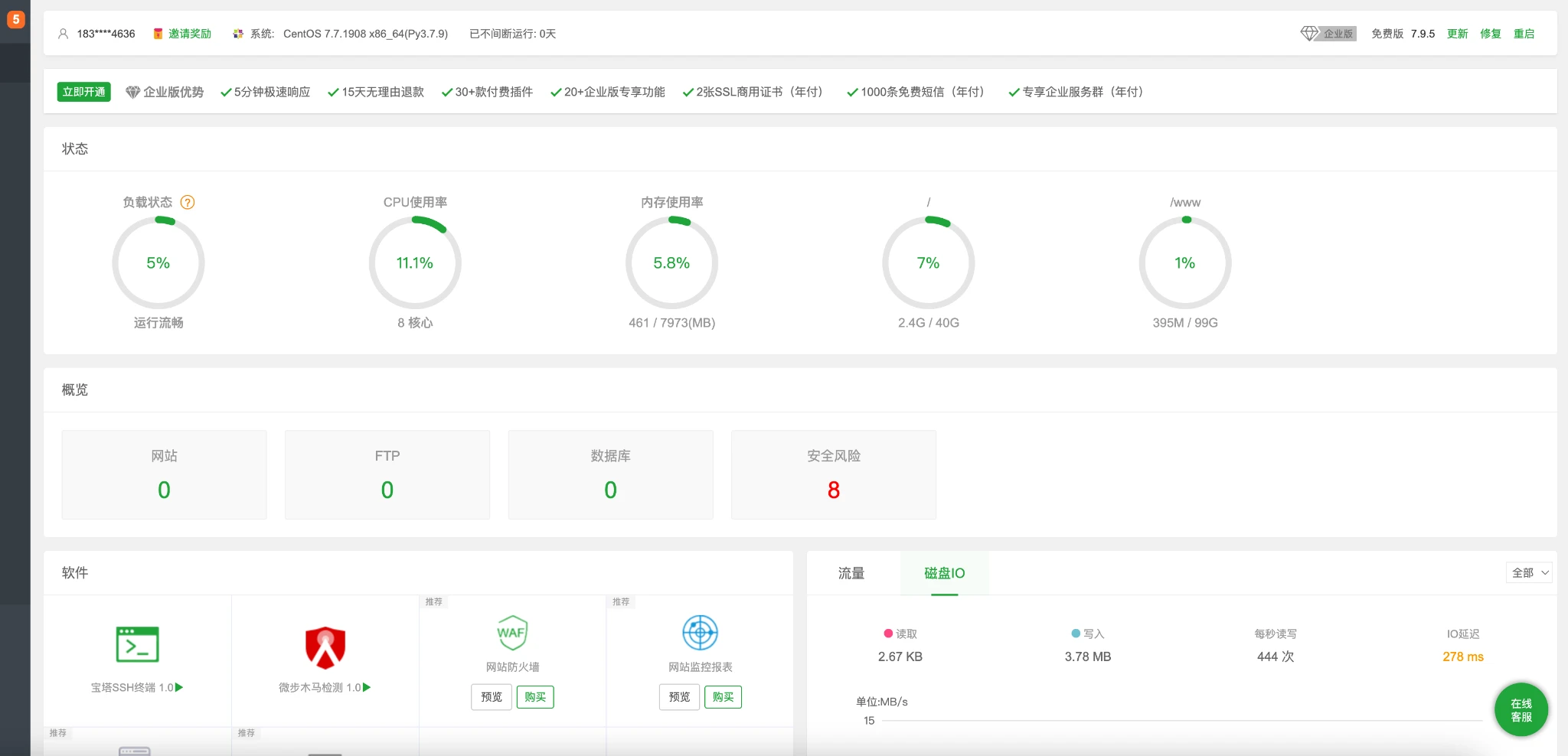The height and width of the screenshot is (756, 1568).
Task: Click the 重启 link
Action: tap(1524, 34)
